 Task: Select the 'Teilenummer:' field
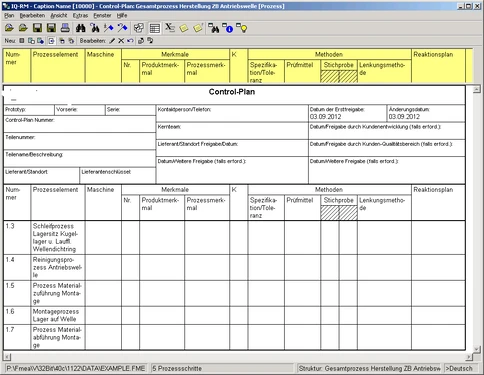(80, 142)
